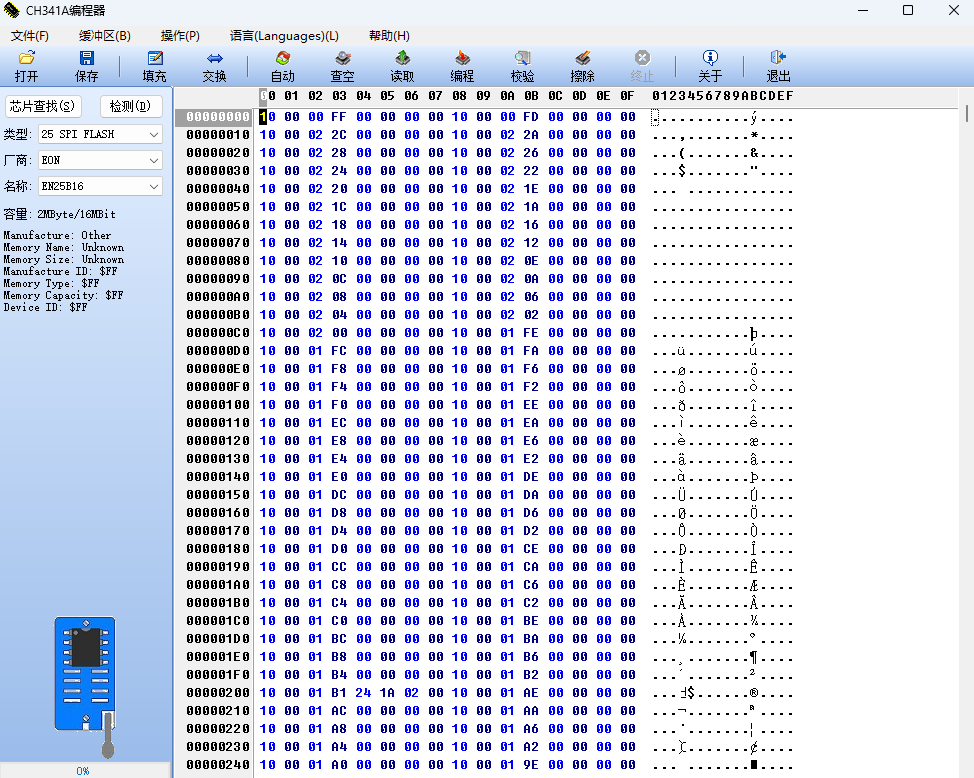The image size is (974, 778).
Task: Click hex byte FD in row 00000000
Action: (x=530, y=117)
